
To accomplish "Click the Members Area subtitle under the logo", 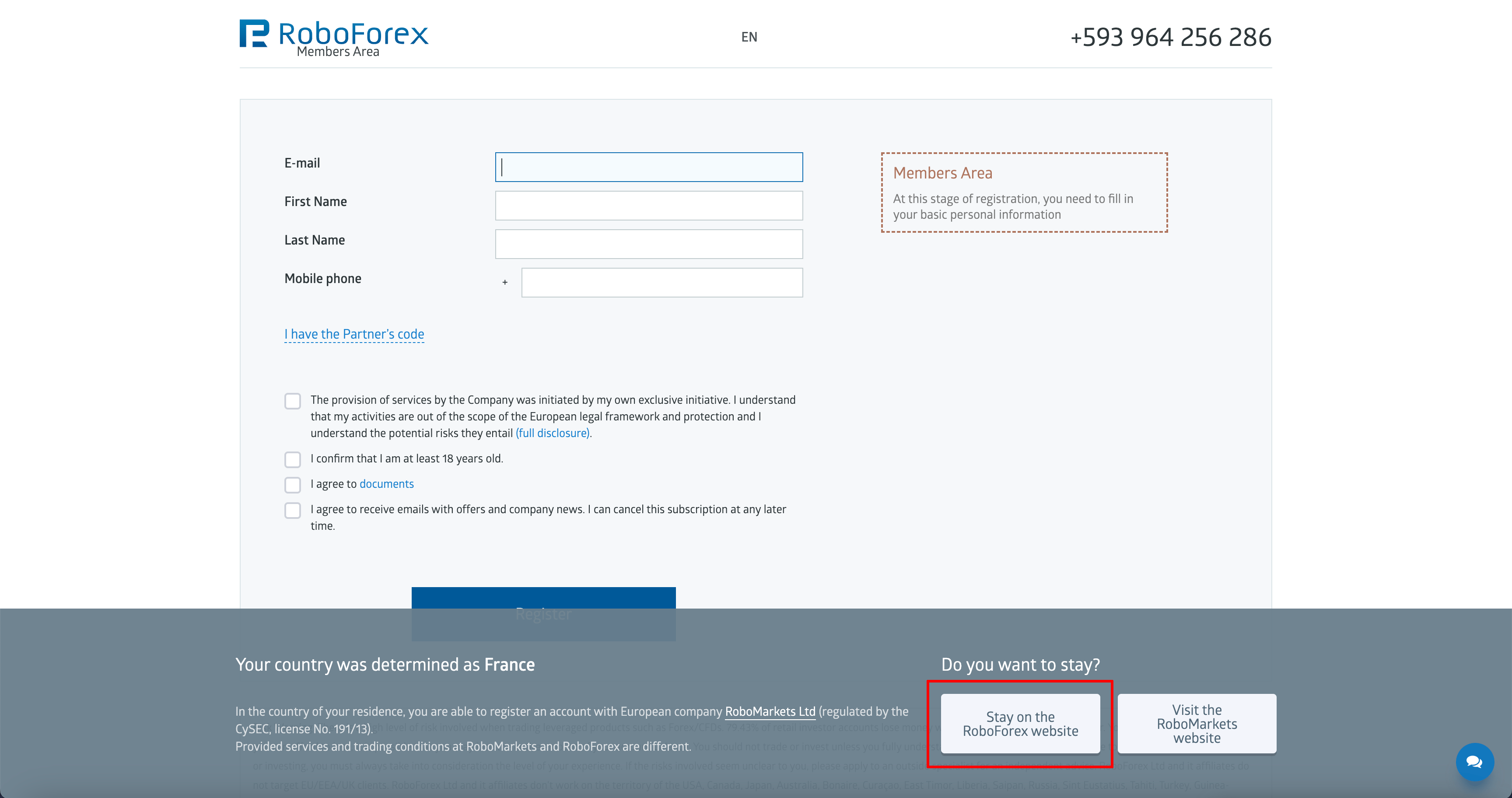I will (x=338, y=52).
